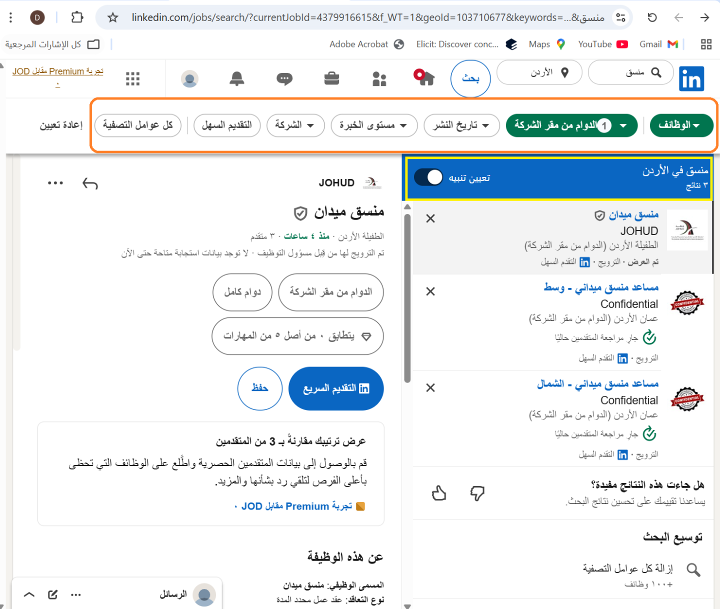Viewport: 720px width, 609px height.
Task: Click the بحث search button
Action: [470, 79]
